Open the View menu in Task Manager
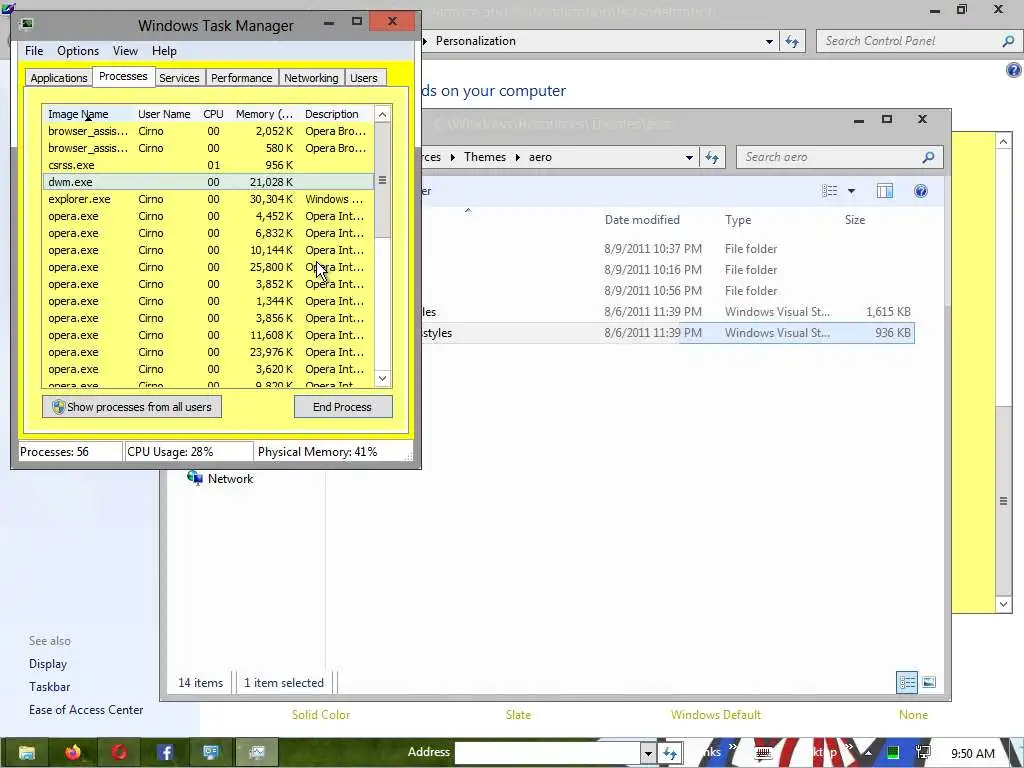Screen dimensions: 1024x768 click(125, 51)
